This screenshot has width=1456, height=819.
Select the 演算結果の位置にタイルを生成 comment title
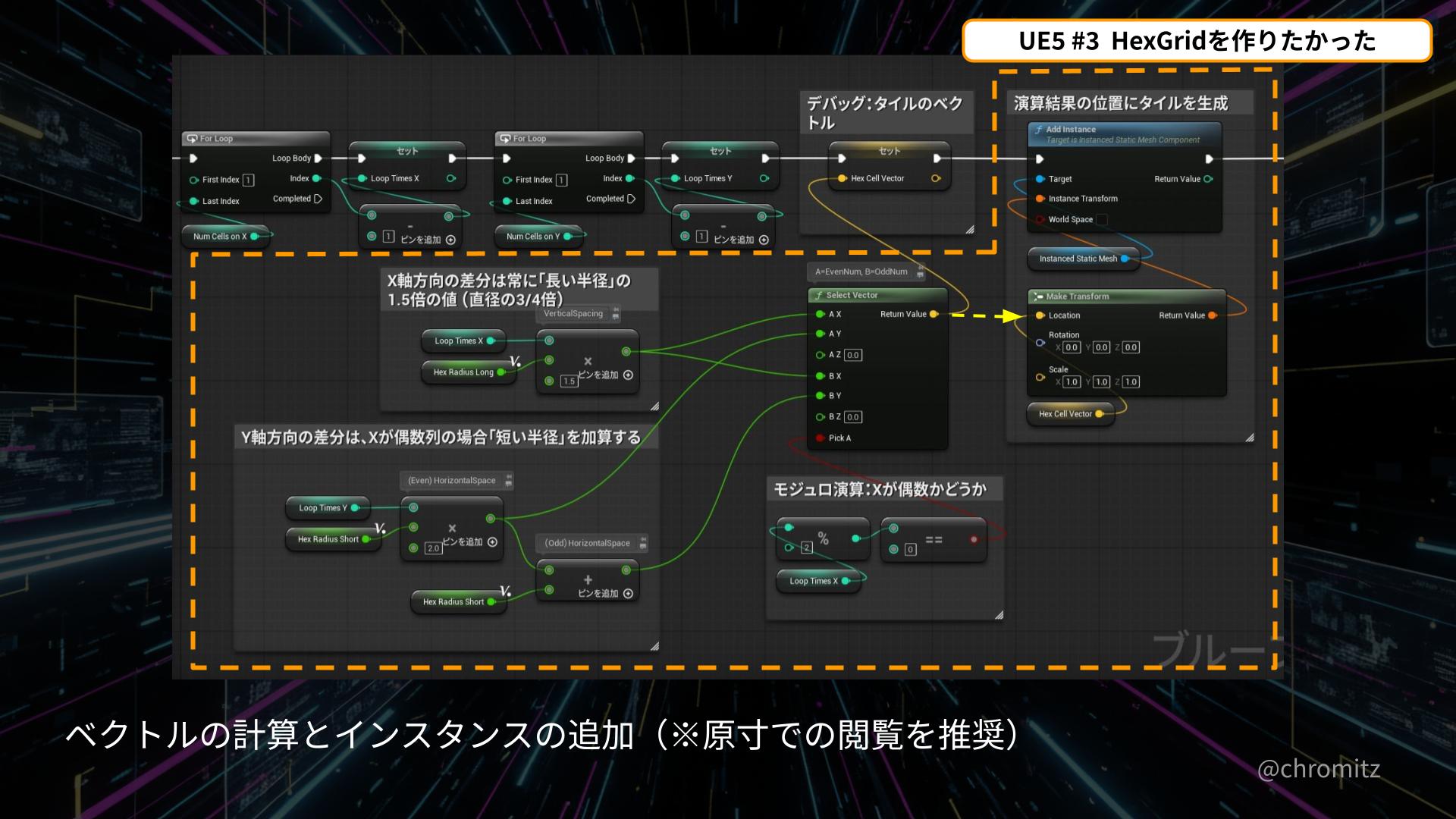(x=1120, y=103)
